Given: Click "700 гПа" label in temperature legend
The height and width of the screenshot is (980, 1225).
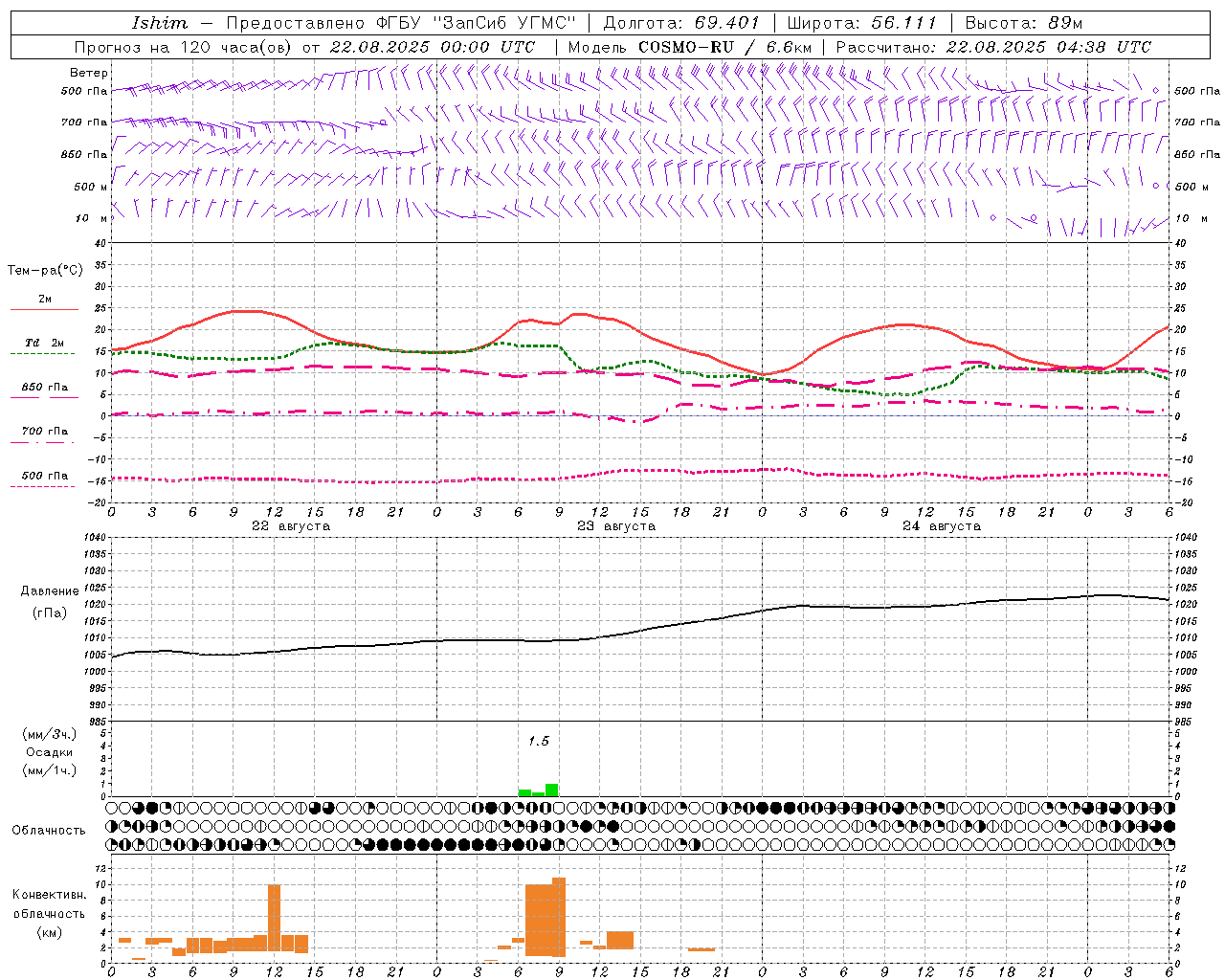Looking at the screenshot, I should (x=45, y=432).
